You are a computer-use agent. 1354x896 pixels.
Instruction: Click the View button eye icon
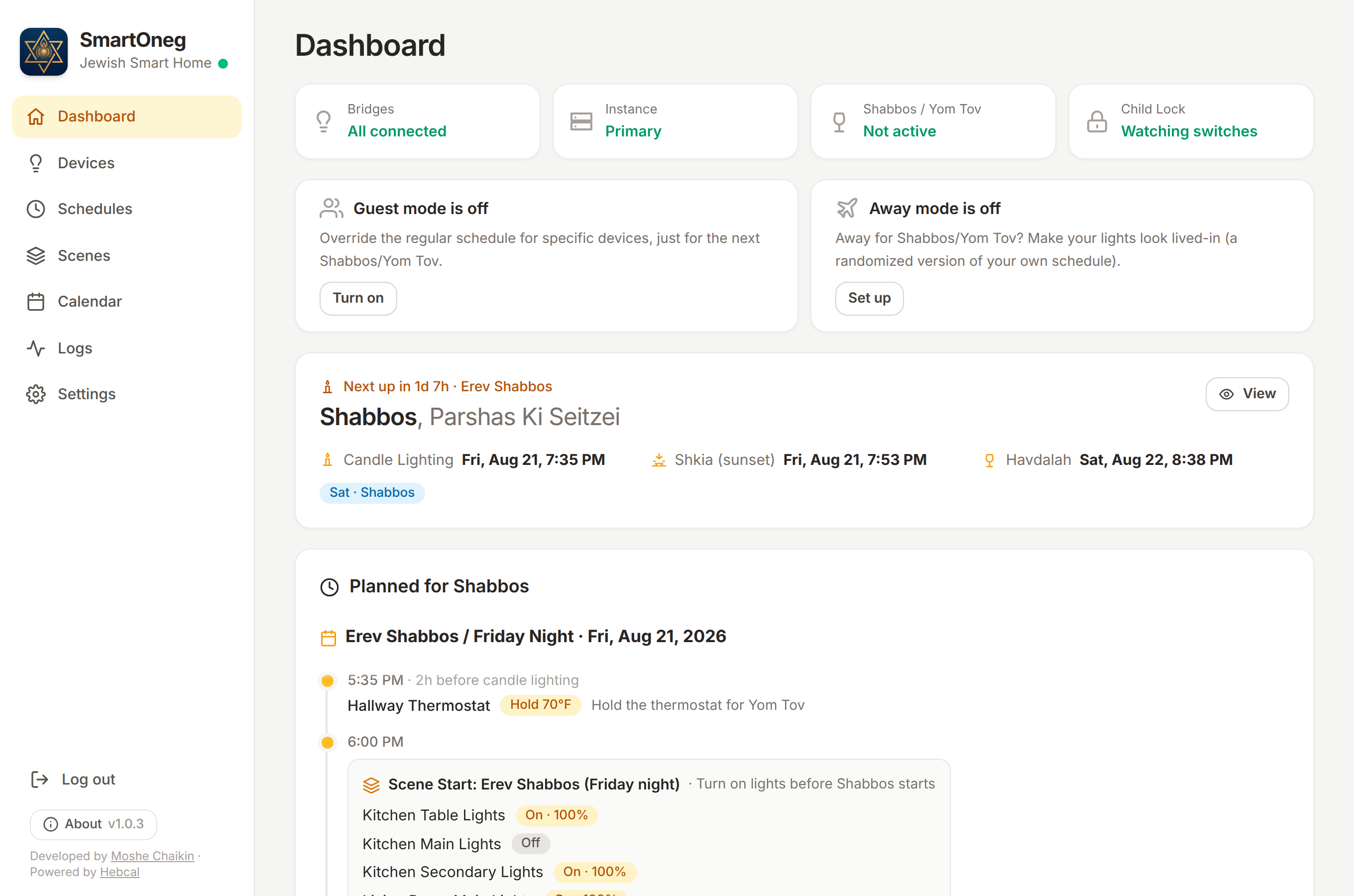[x=1227, y=394]
